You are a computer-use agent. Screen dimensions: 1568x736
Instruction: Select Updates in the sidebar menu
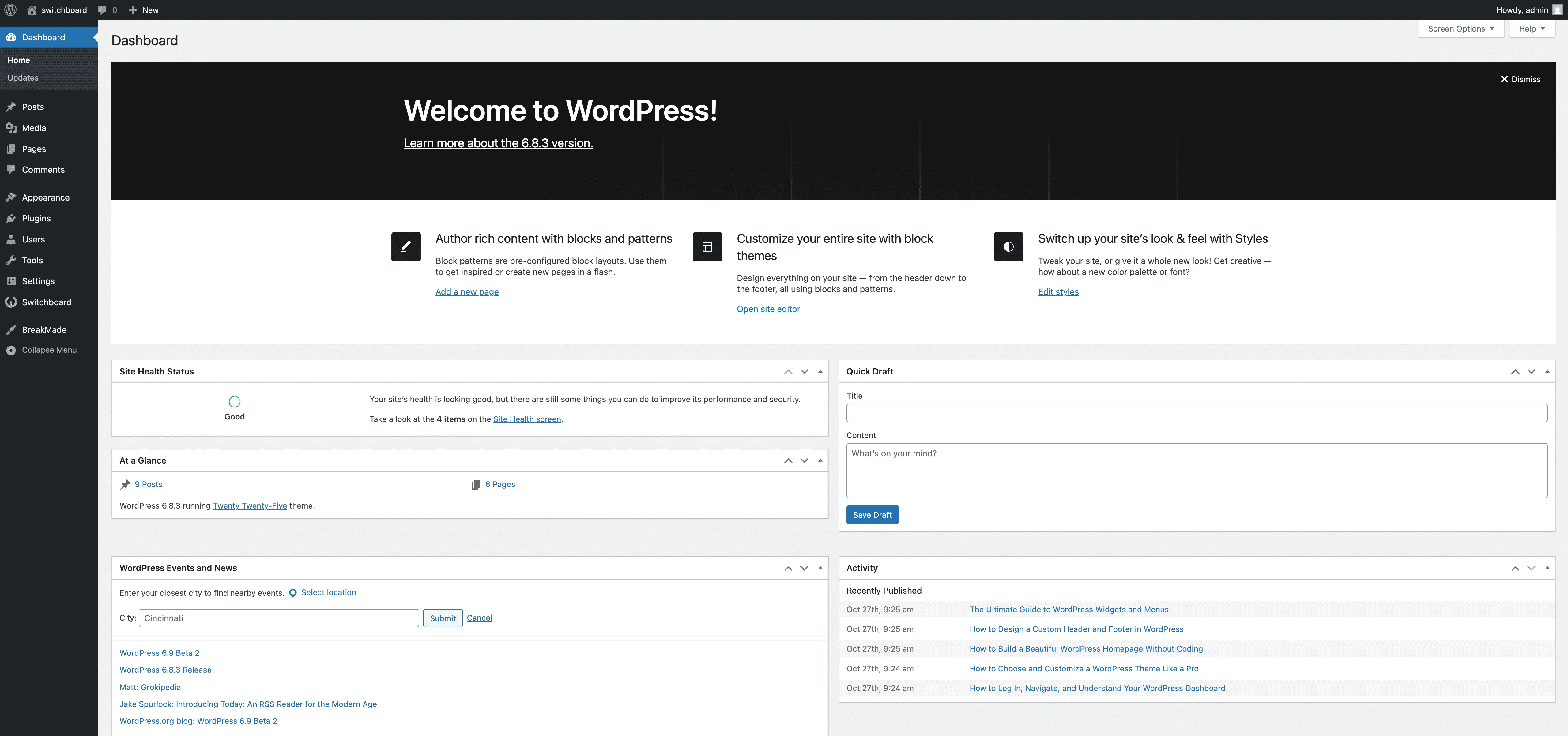[23, 77]
